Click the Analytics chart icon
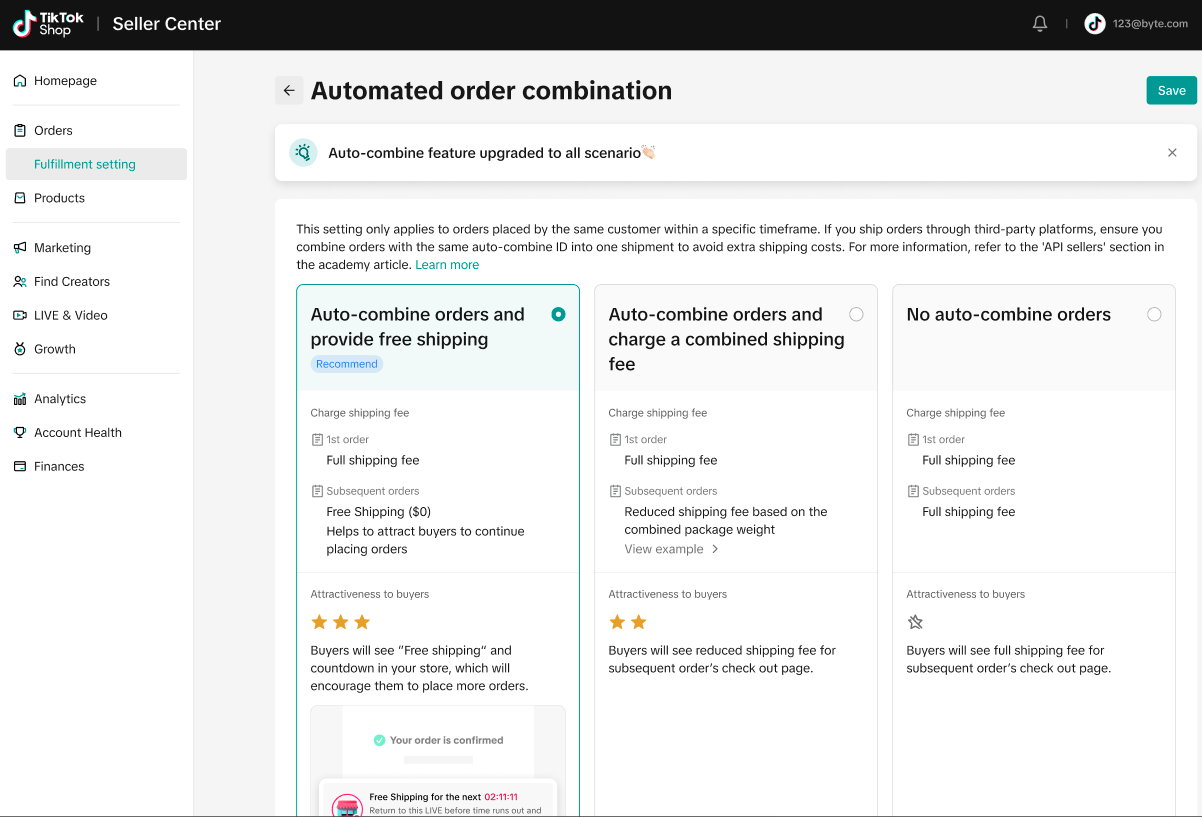The image size is (1202, 817). (20, 399)
